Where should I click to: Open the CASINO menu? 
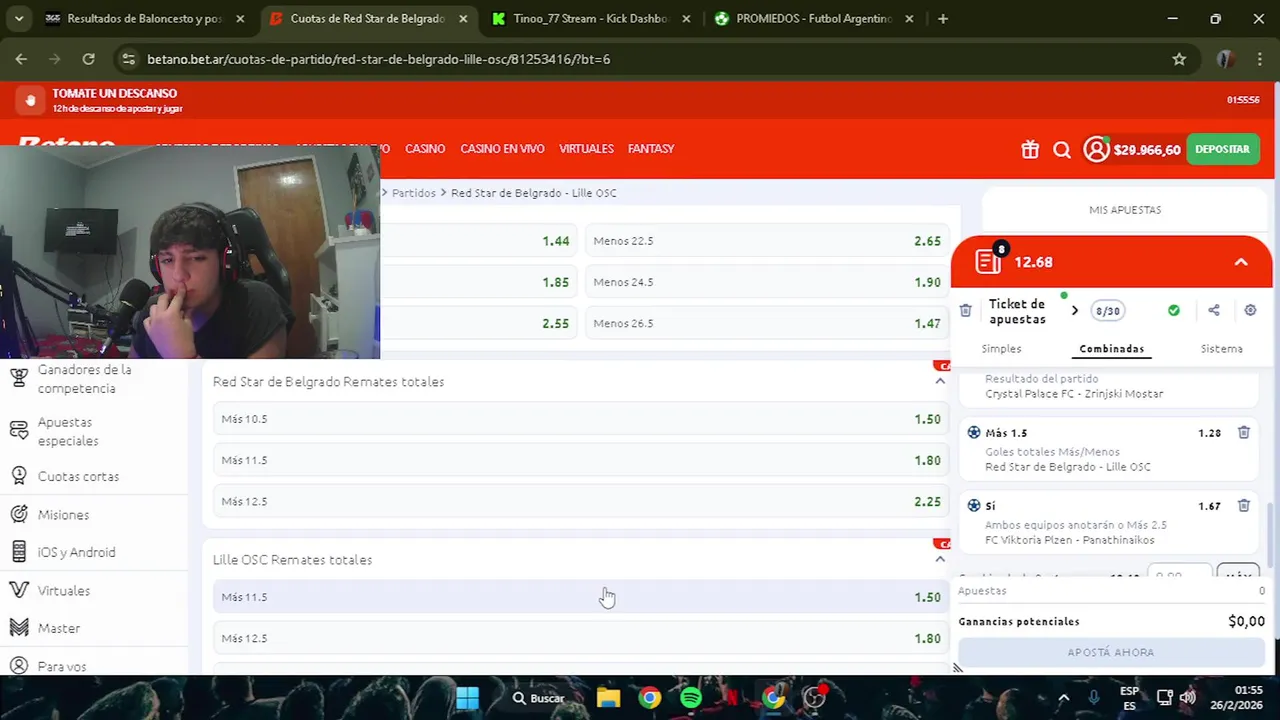425,149
